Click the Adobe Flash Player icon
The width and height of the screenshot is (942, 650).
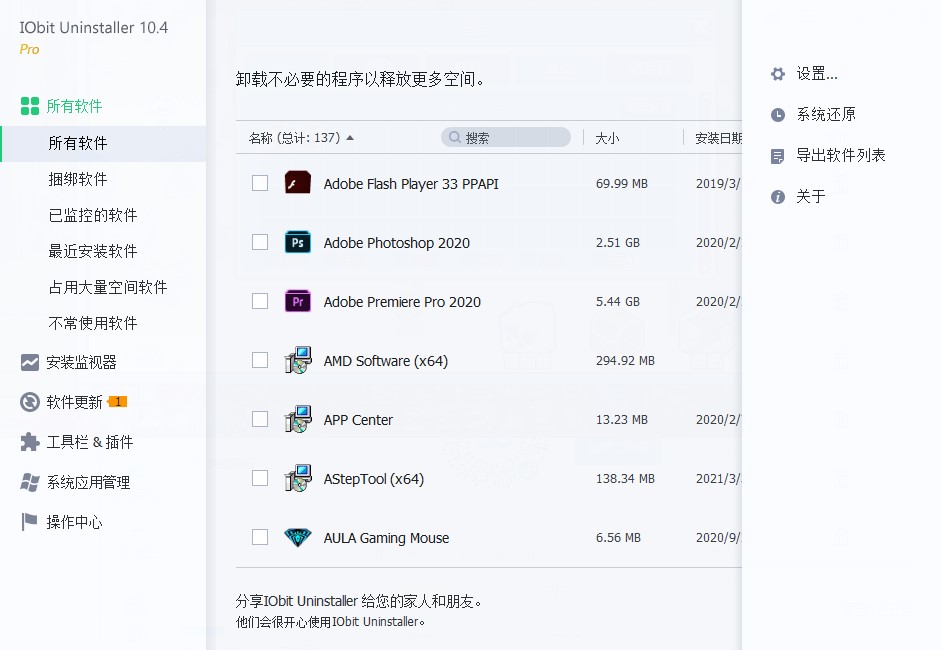[297, 183]
